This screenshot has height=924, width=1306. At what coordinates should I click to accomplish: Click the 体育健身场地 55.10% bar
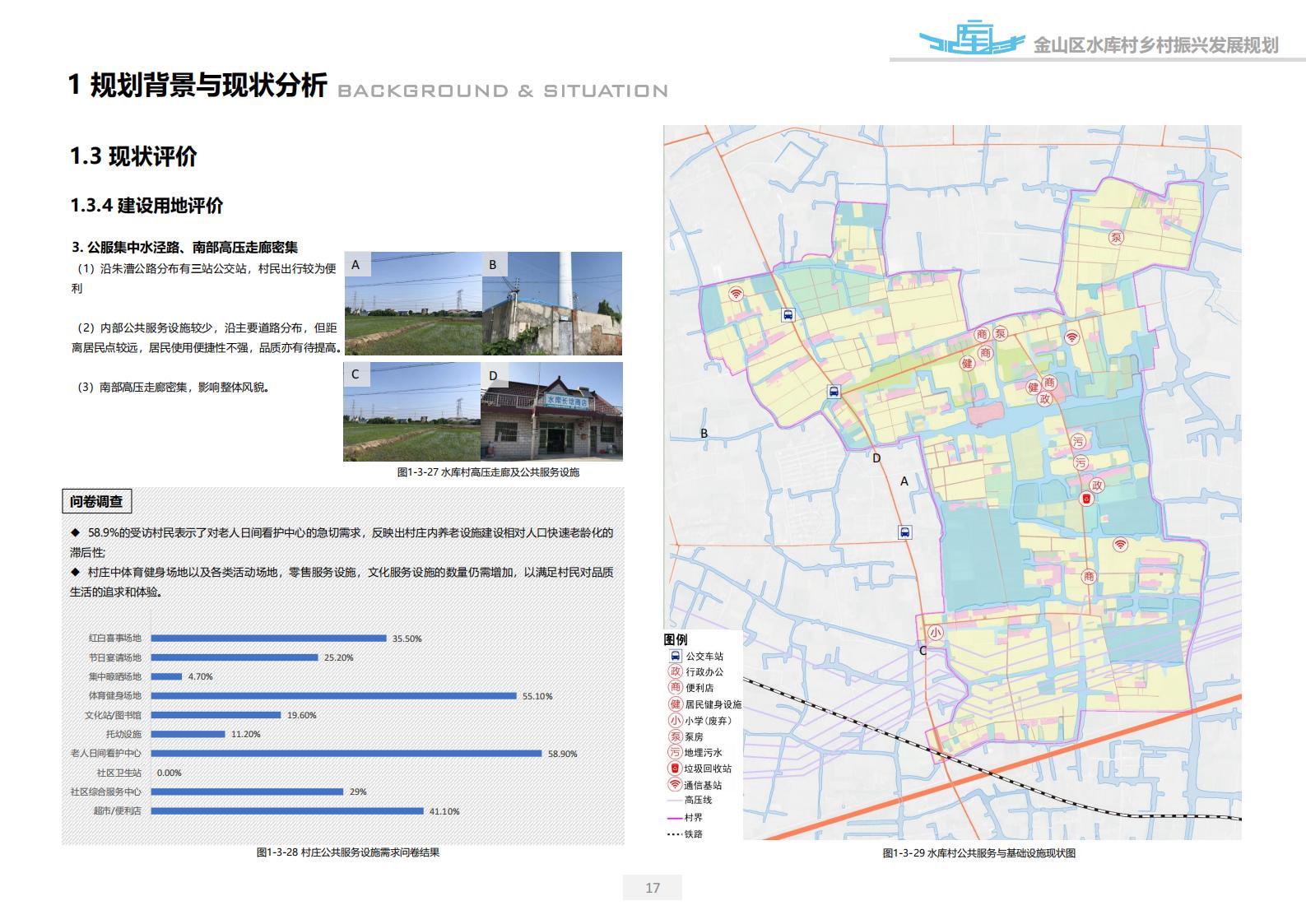click(334, 696)
